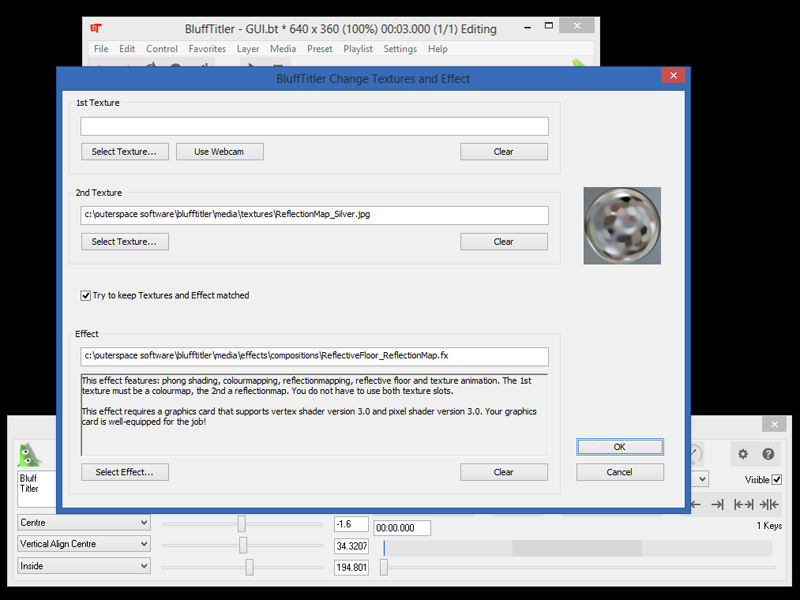Click the BluffTitler app icon in title bar
This screenshot has width=800, height=600.
pyautogui.click(x=96, y=29)
